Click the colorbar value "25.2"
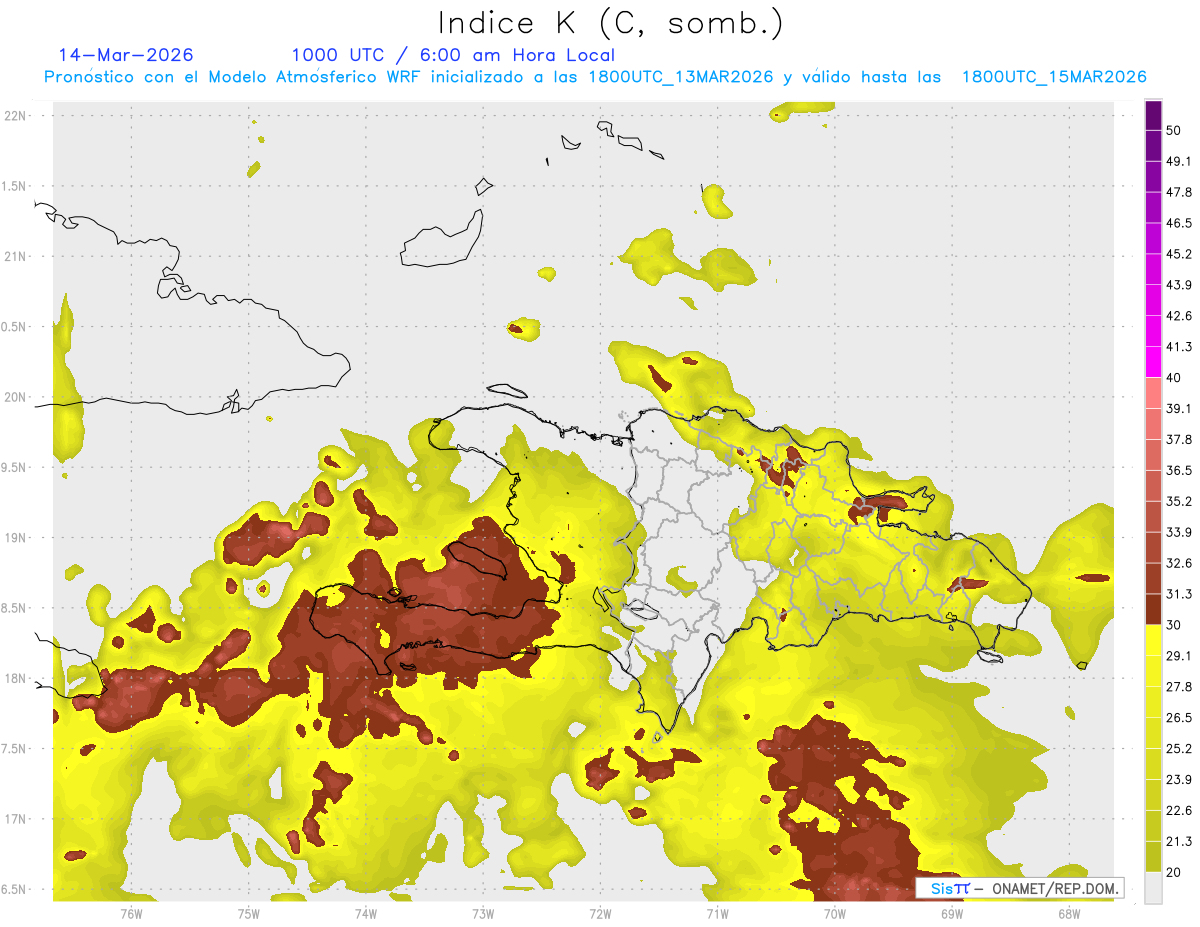 tap(1179, 748)
